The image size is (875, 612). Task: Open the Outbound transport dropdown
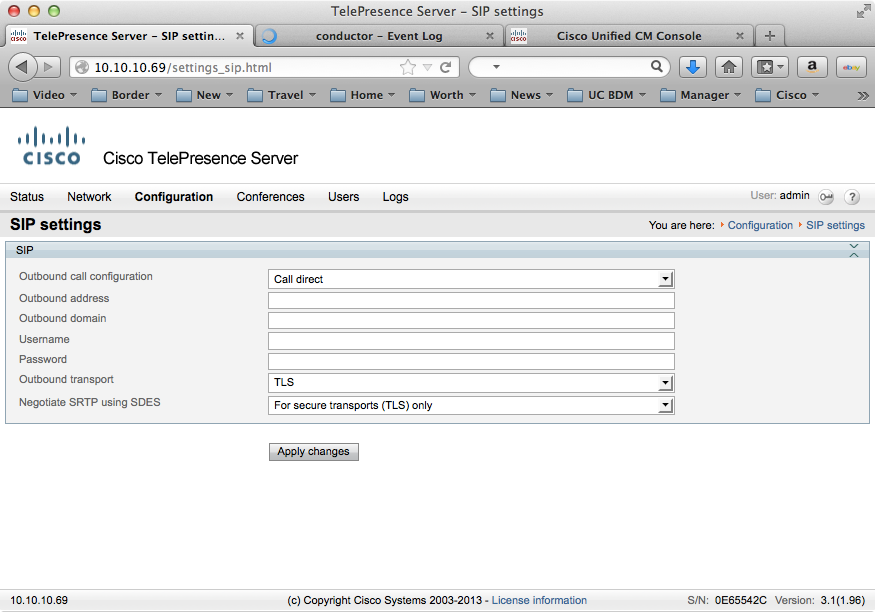click(471, 382)
